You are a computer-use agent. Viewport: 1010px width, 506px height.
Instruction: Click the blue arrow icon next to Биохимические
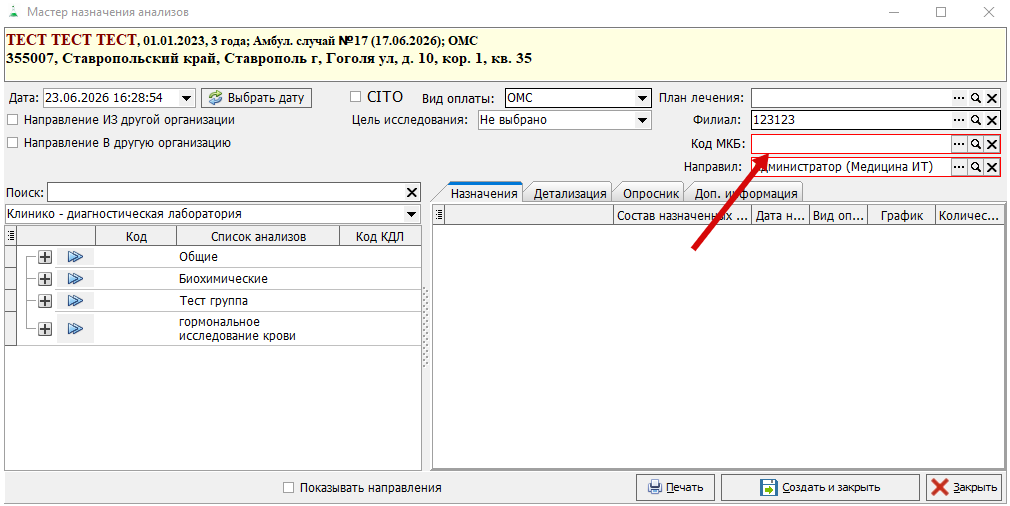(x=75, y=279)
